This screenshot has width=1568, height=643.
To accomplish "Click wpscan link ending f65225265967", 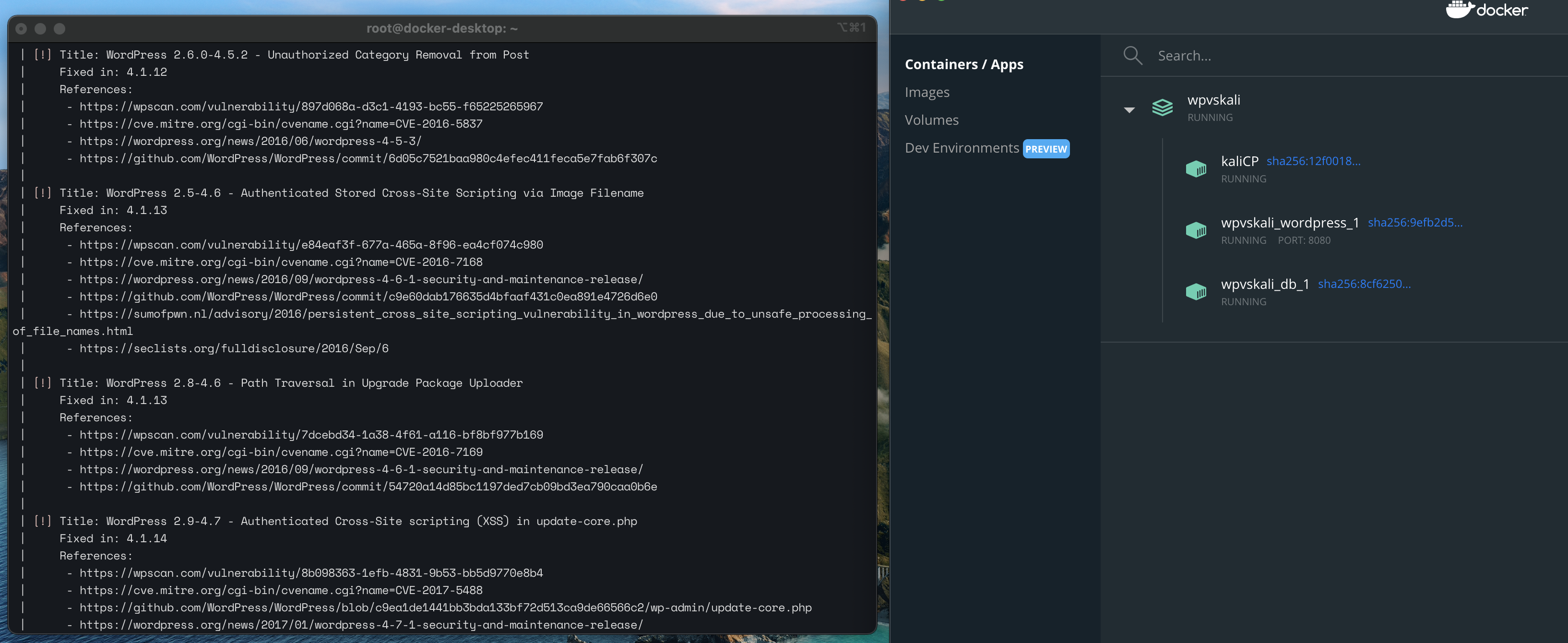I will [x=311, y=107].
